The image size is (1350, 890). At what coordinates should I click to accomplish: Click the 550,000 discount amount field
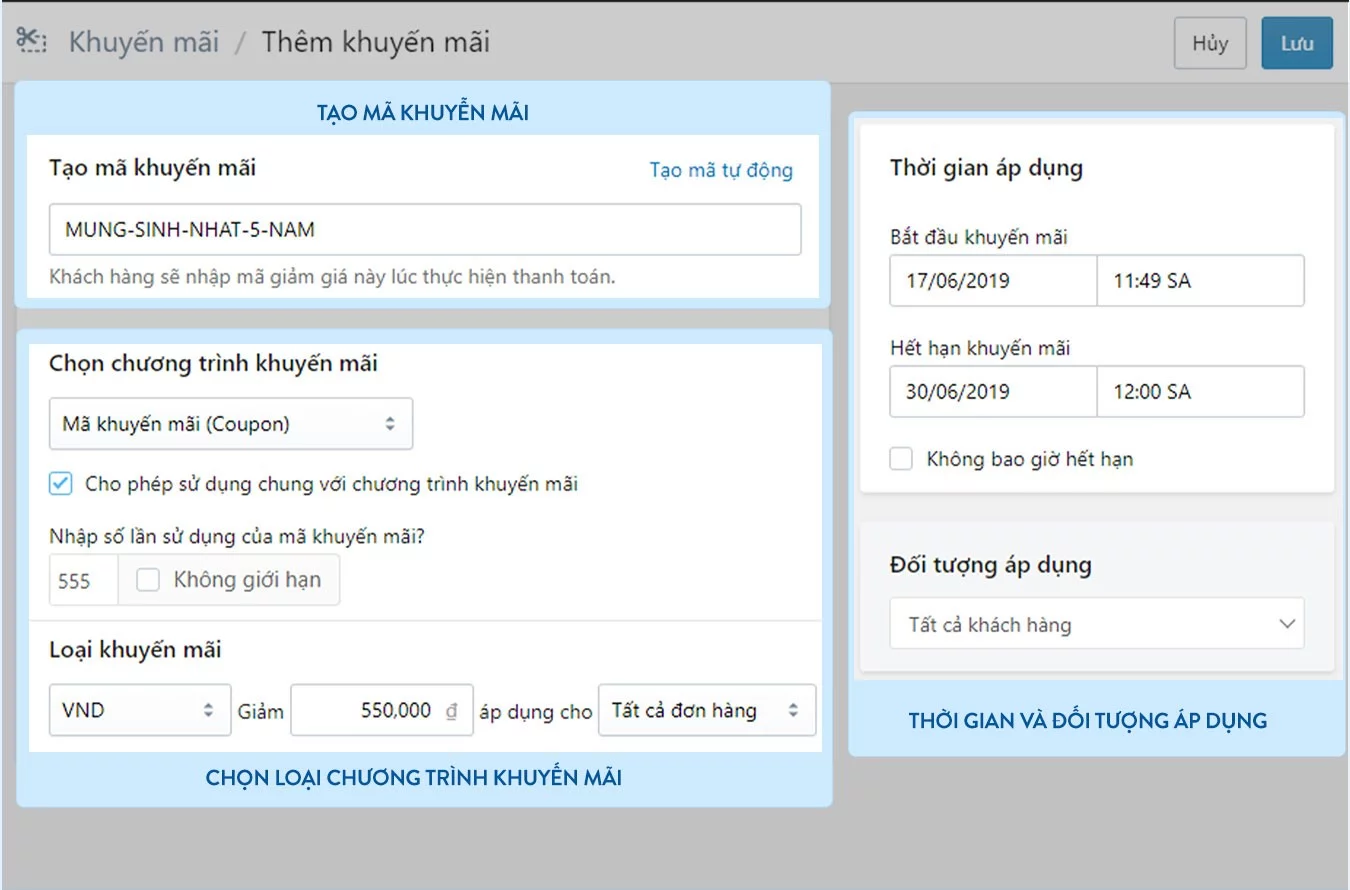(370, 711)
